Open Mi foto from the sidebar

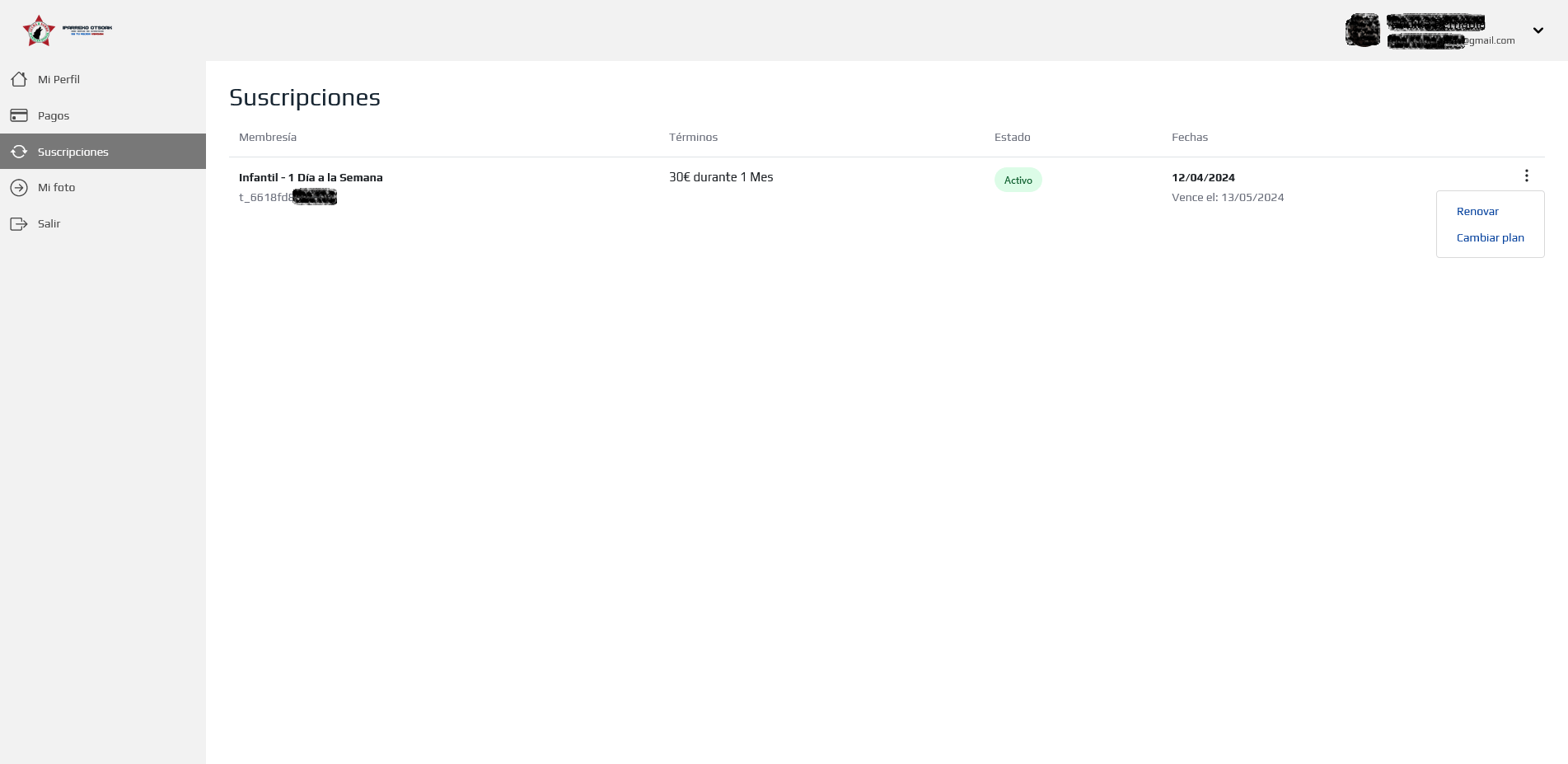click(x=56, y=188)
